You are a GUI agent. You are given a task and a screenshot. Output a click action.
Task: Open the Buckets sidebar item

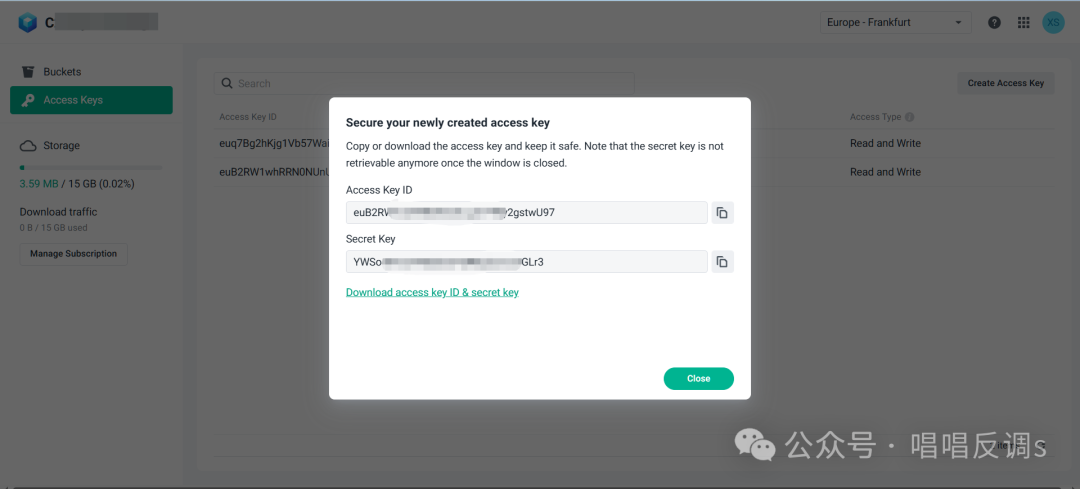click(x=62, y=72)
